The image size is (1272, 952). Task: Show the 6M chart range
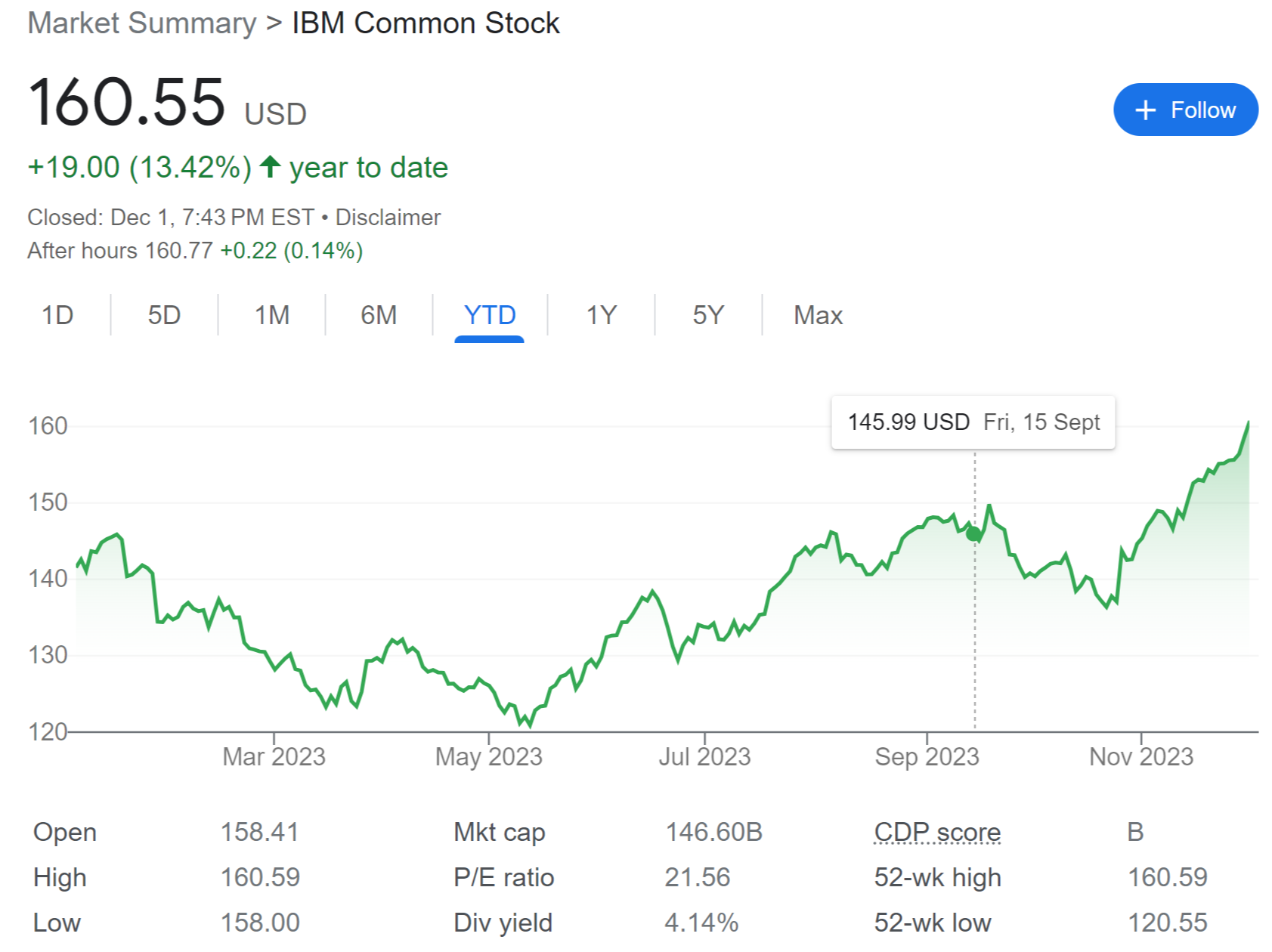pyautogui.click(x=379, y=315)
